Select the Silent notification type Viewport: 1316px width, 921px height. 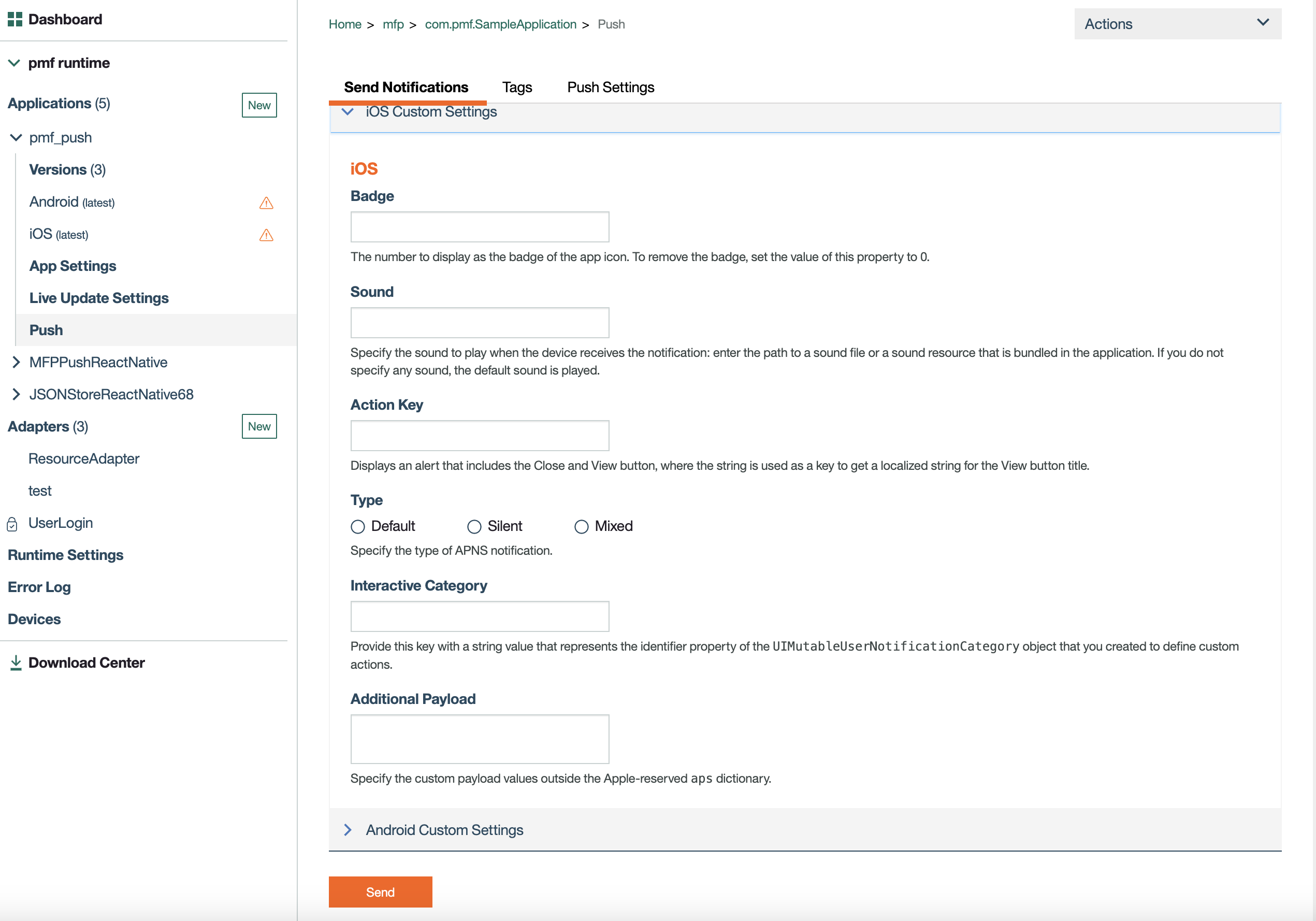pos(474,526)
